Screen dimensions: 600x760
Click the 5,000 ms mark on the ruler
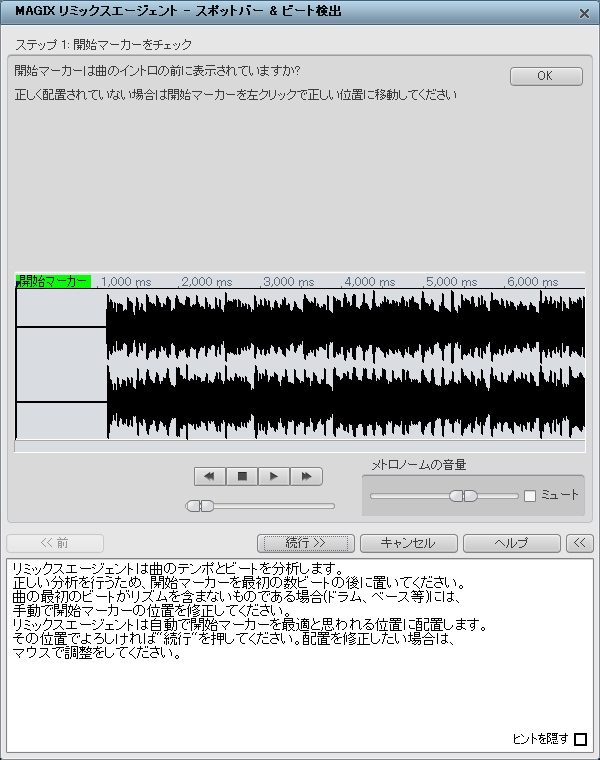(452, 282)
